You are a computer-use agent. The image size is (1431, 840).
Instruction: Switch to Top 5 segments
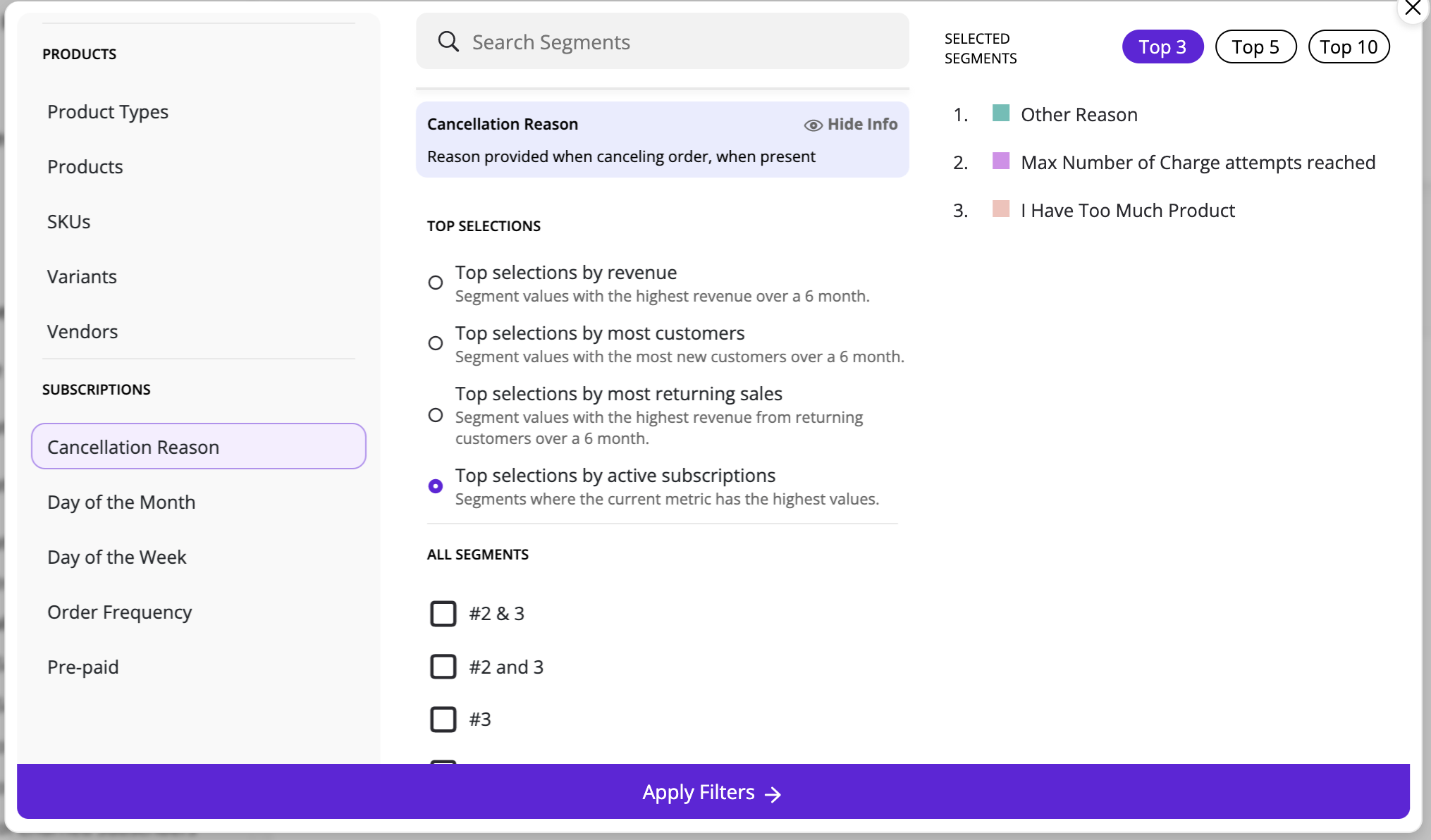pyautogui.click(x=1255, y=47)
